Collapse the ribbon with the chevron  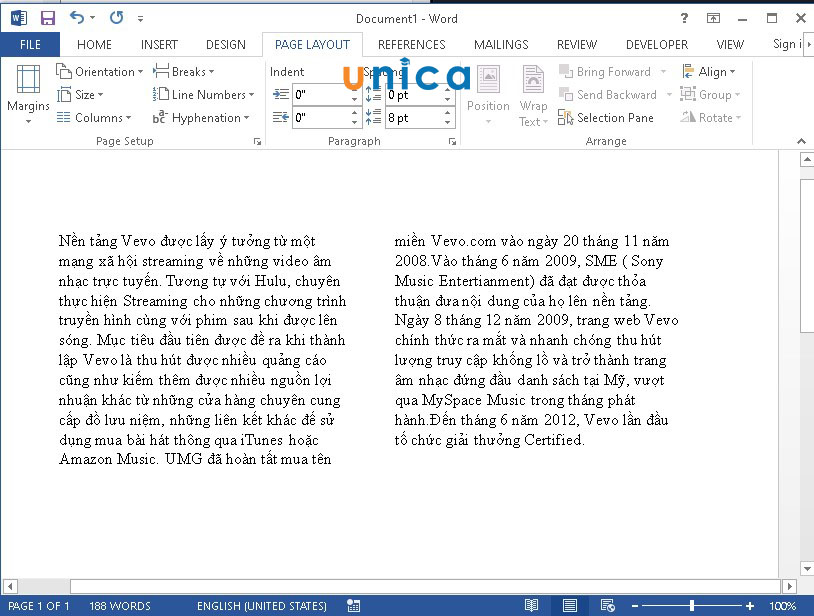[x=801, y=141]
